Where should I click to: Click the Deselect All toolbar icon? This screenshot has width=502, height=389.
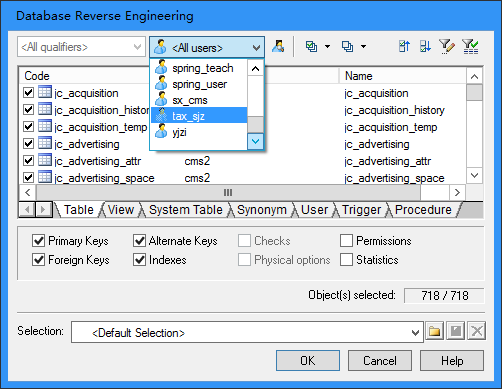pos(347,47)
